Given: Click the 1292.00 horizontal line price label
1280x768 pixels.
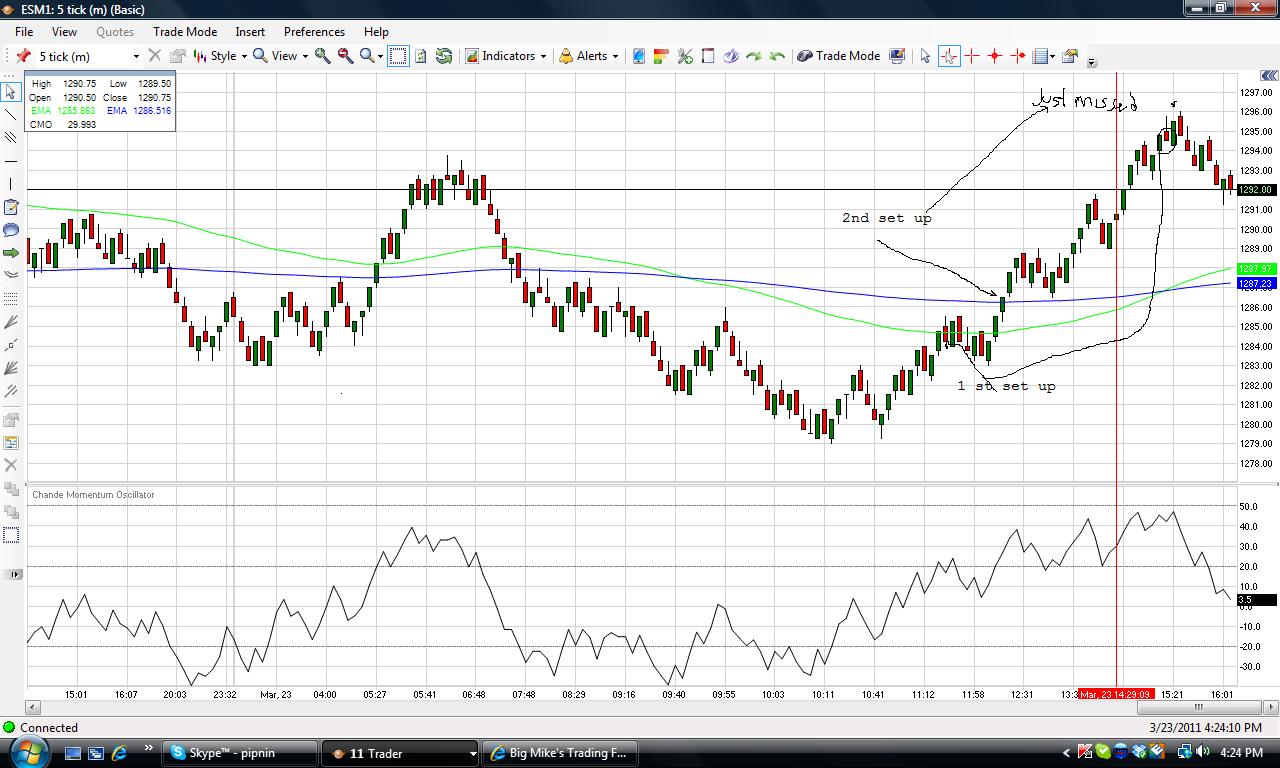Looking at the screenshot, I should [1256, 190].
